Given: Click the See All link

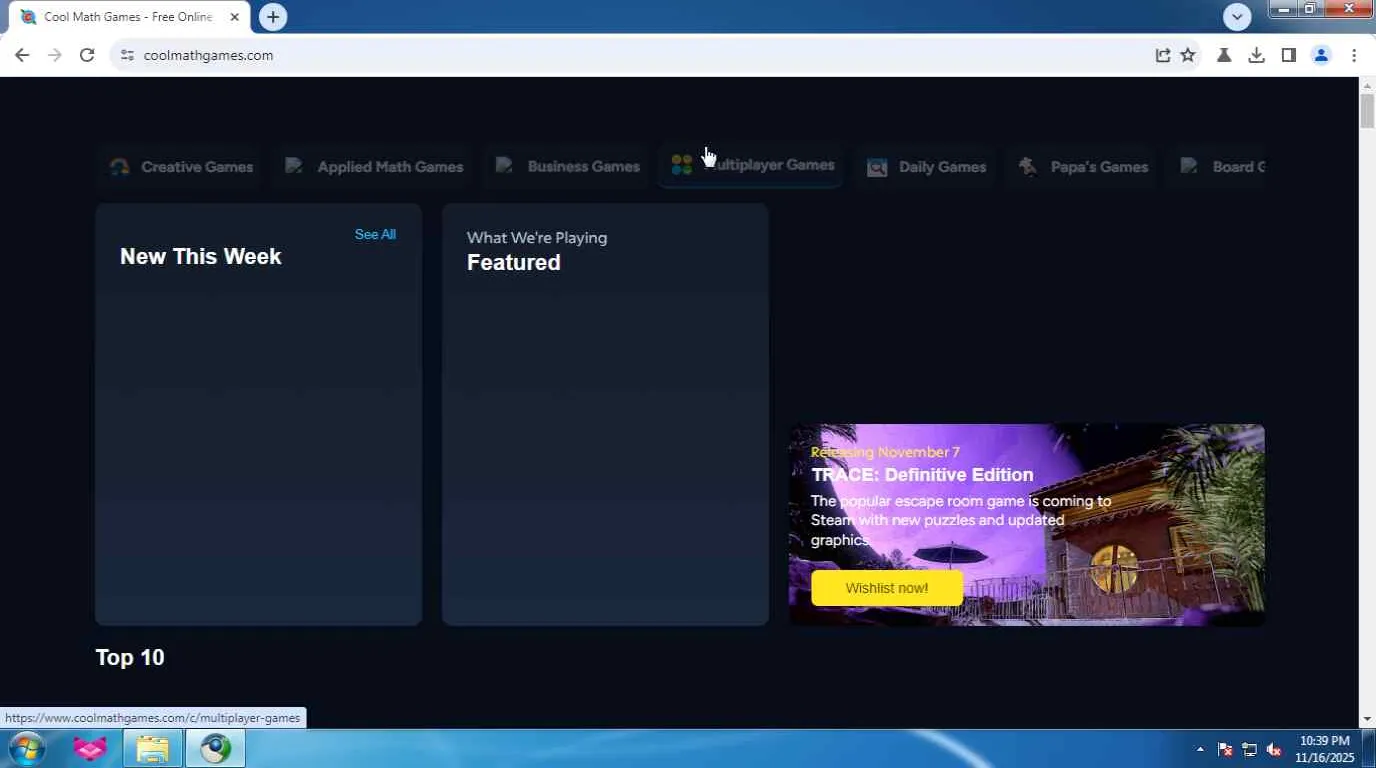Looking at the screenshot, I should (x=375, y=234).
